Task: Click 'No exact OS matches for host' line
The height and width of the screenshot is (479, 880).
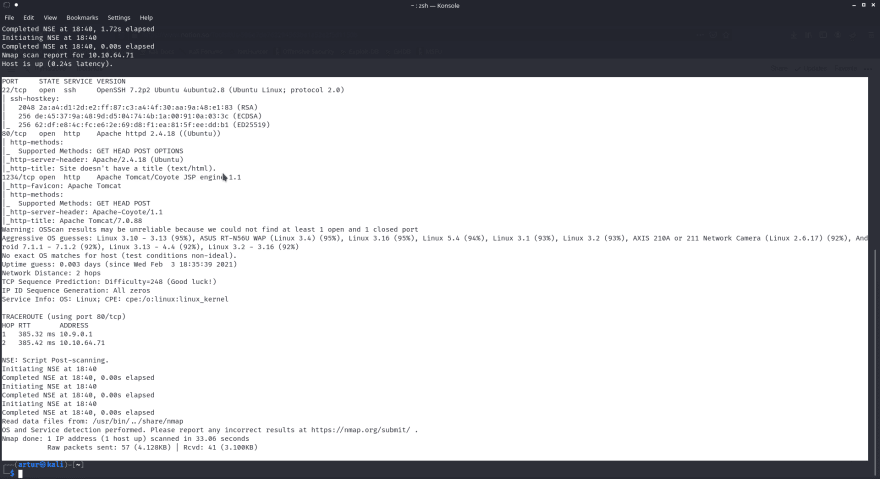Action: [x=119, y=256]
